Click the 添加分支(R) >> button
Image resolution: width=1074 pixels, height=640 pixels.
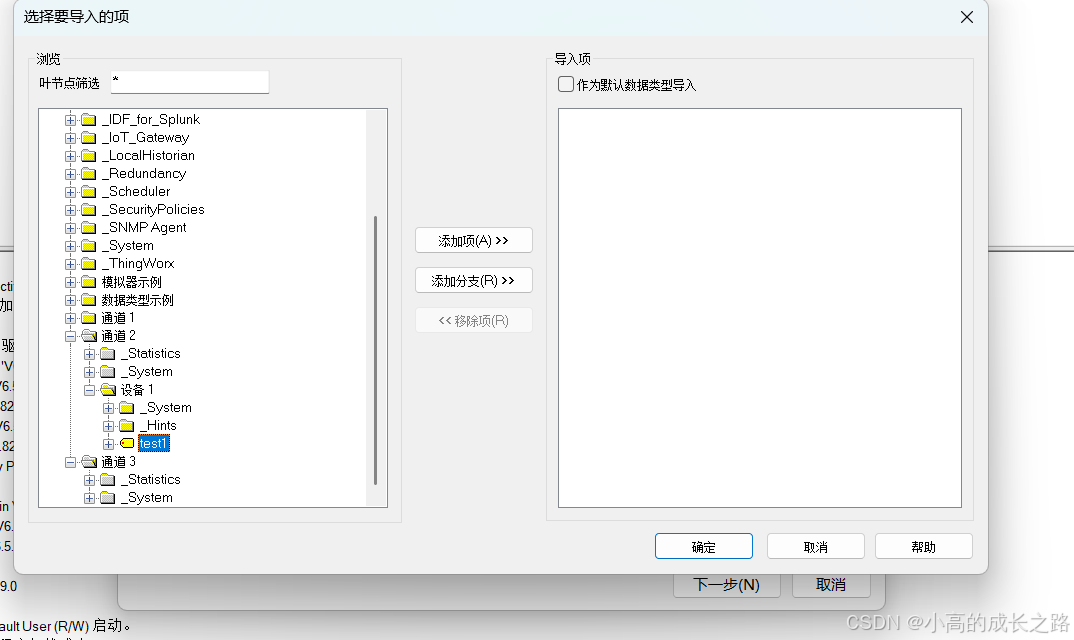473,280
